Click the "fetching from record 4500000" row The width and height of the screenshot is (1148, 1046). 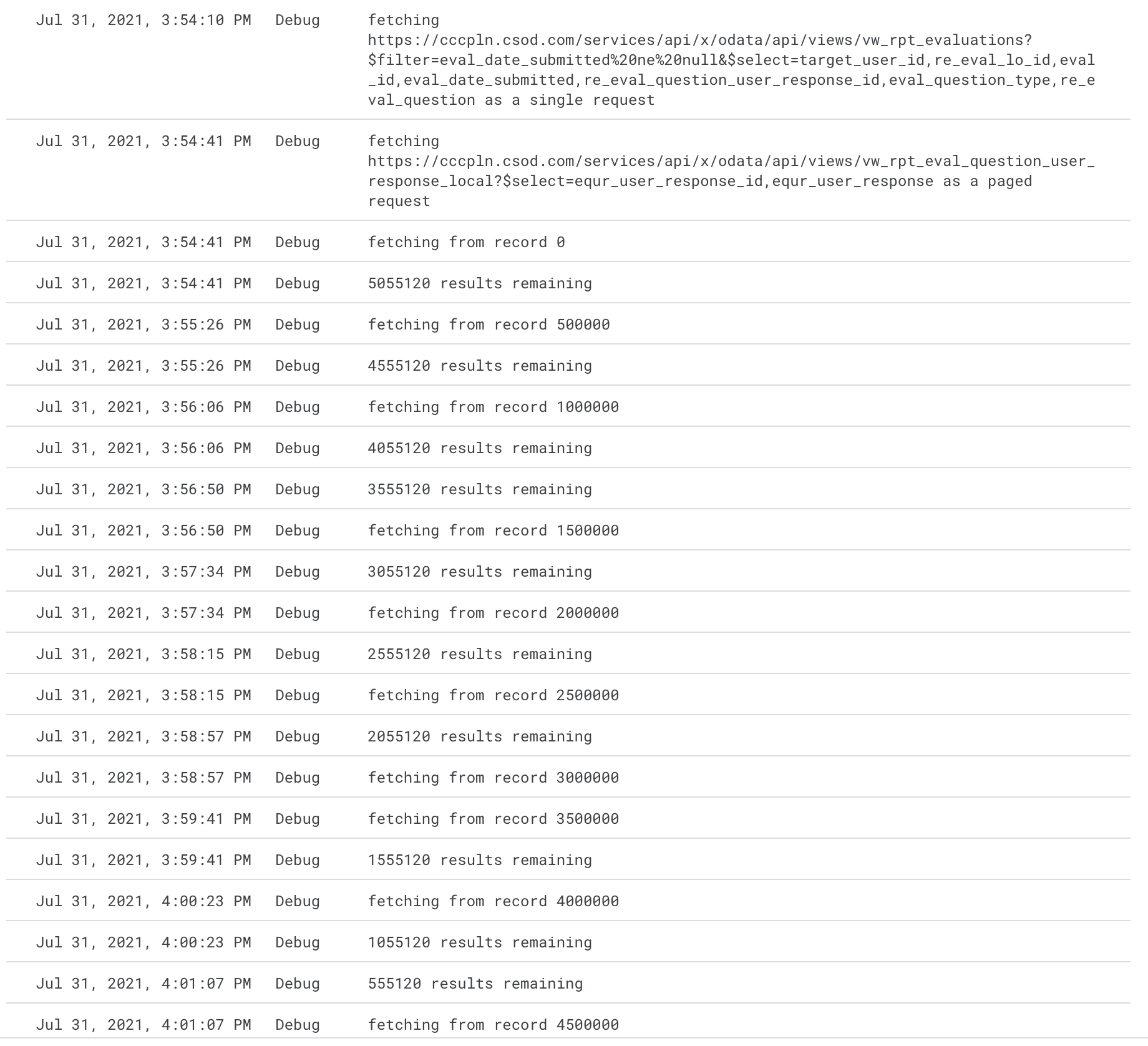point(493,1025)
